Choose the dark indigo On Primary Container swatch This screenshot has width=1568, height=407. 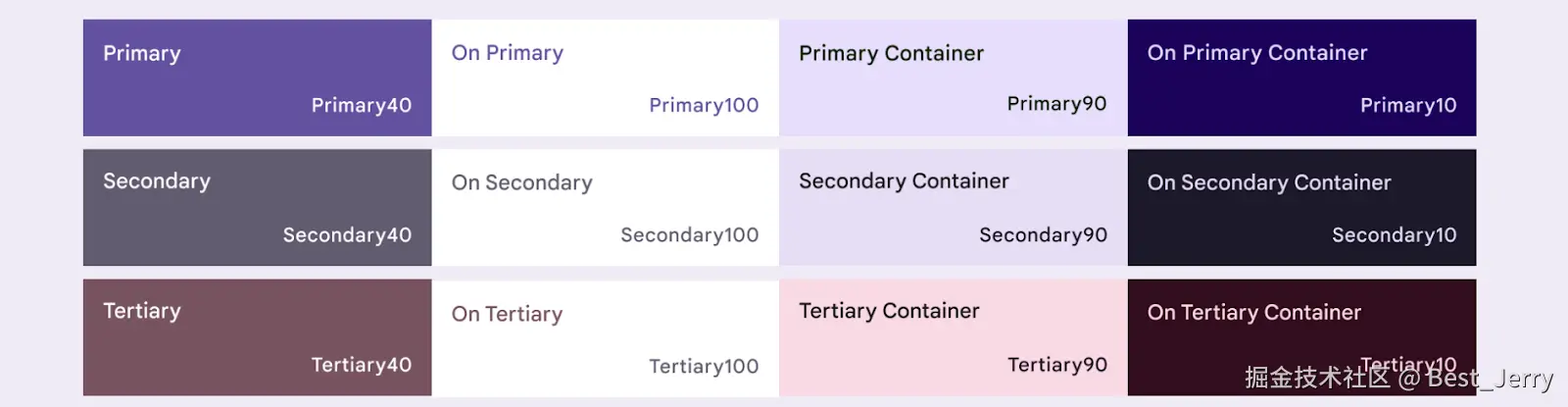coord(1301,77)
